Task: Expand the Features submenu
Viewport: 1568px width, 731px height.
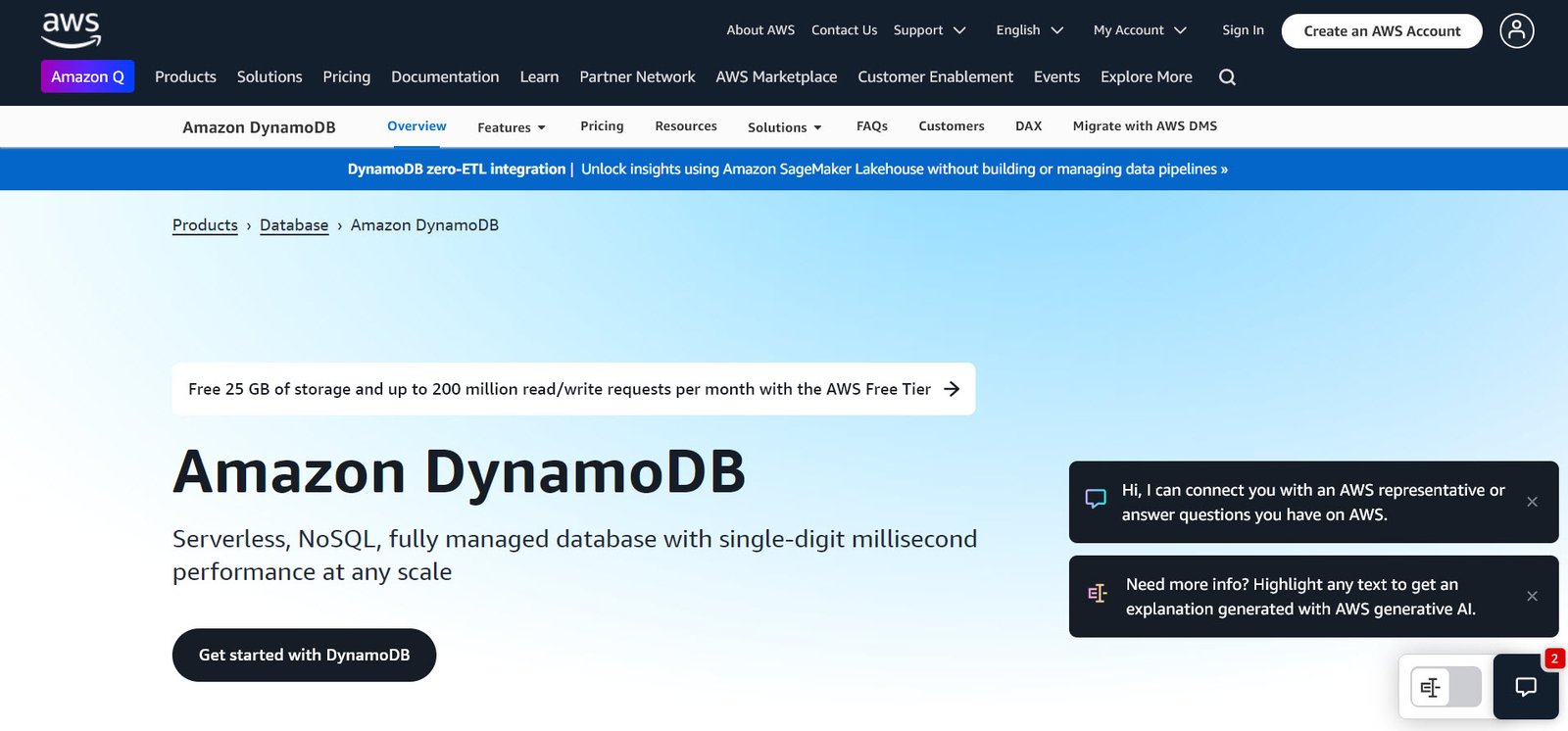Action: pyautogui.click(x=512, y=127)
